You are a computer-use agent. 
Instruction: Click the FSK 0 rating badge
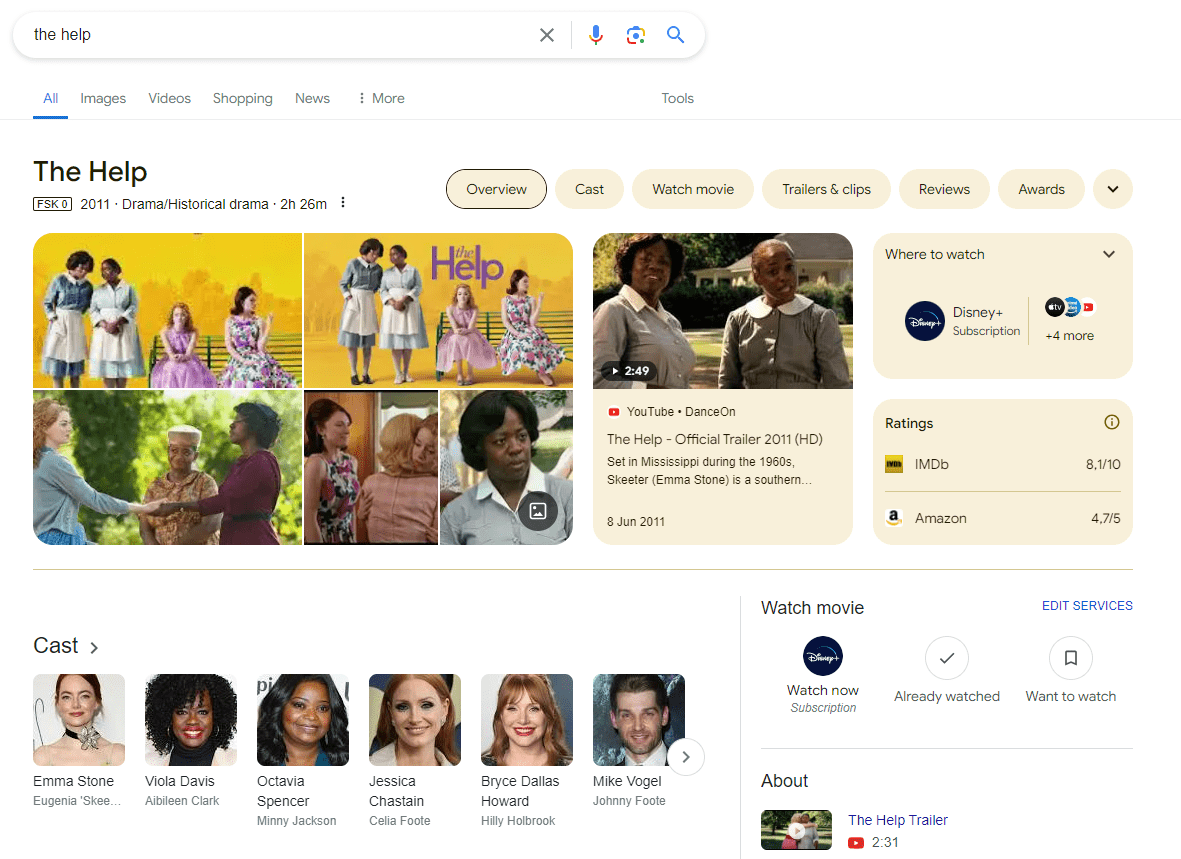coord(52,204)
